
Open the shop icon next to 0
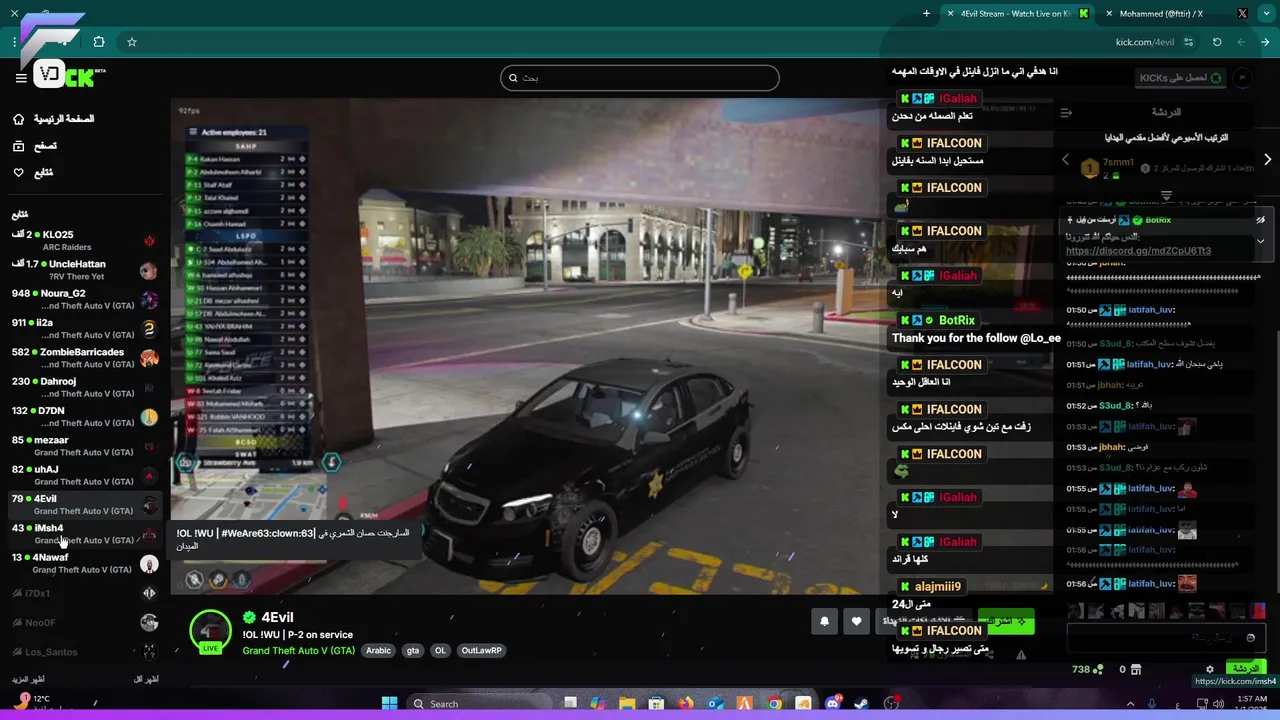[x=1137, y=669]
